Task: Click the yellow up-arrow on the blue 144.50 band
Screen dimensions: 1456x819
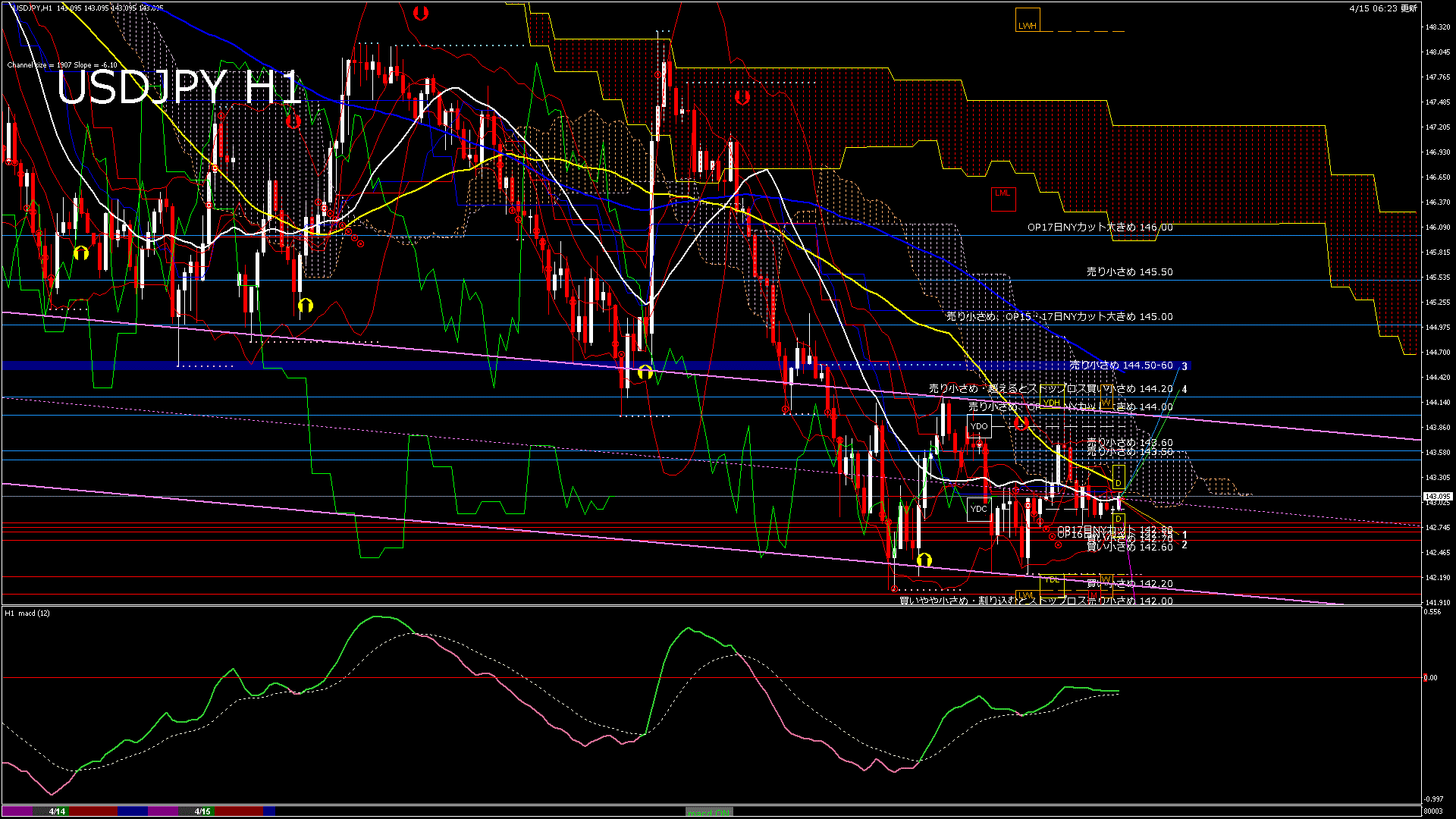Action: coord(645,372)
